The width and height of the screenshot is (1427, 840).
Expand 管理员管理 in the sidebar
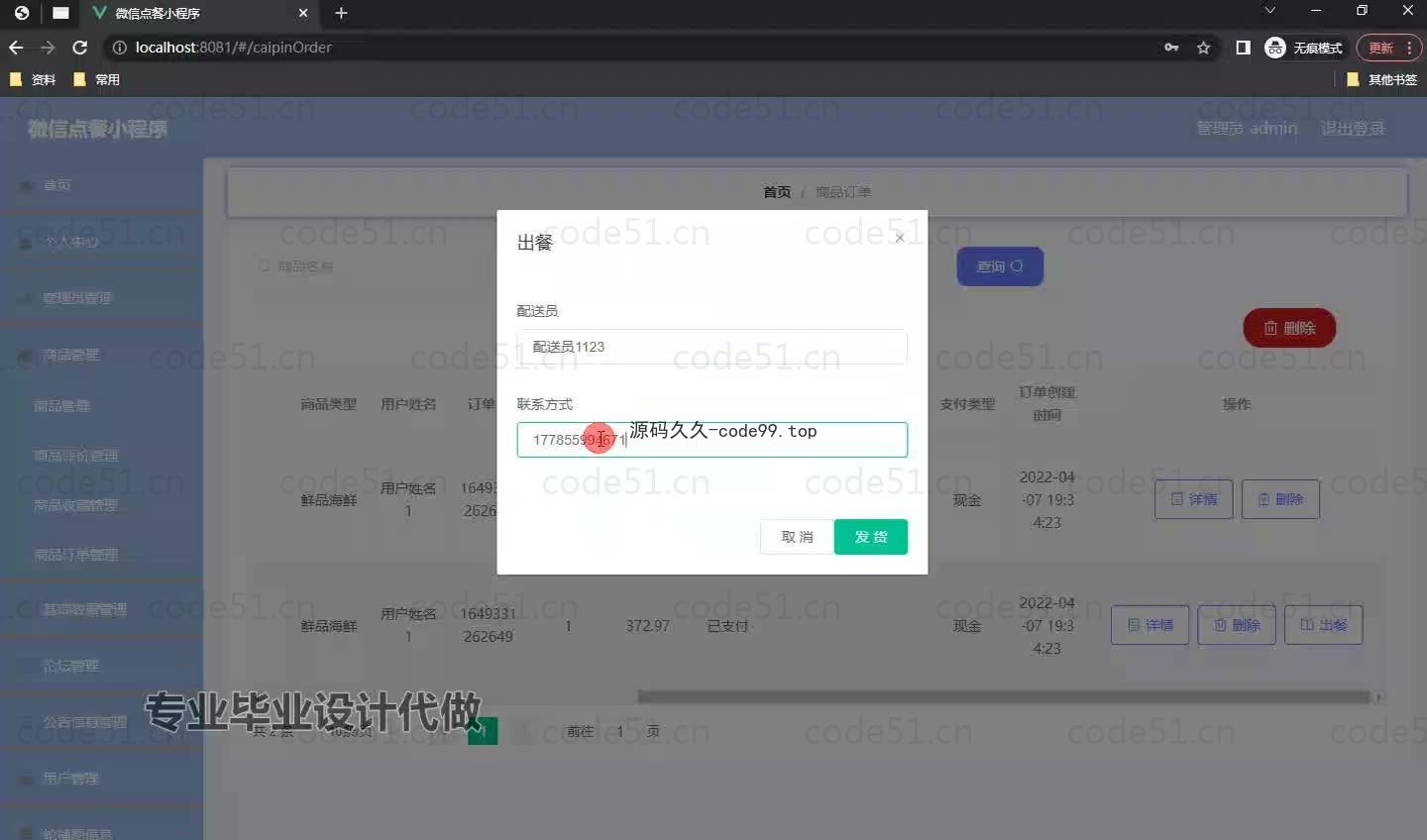pos(101,298)
